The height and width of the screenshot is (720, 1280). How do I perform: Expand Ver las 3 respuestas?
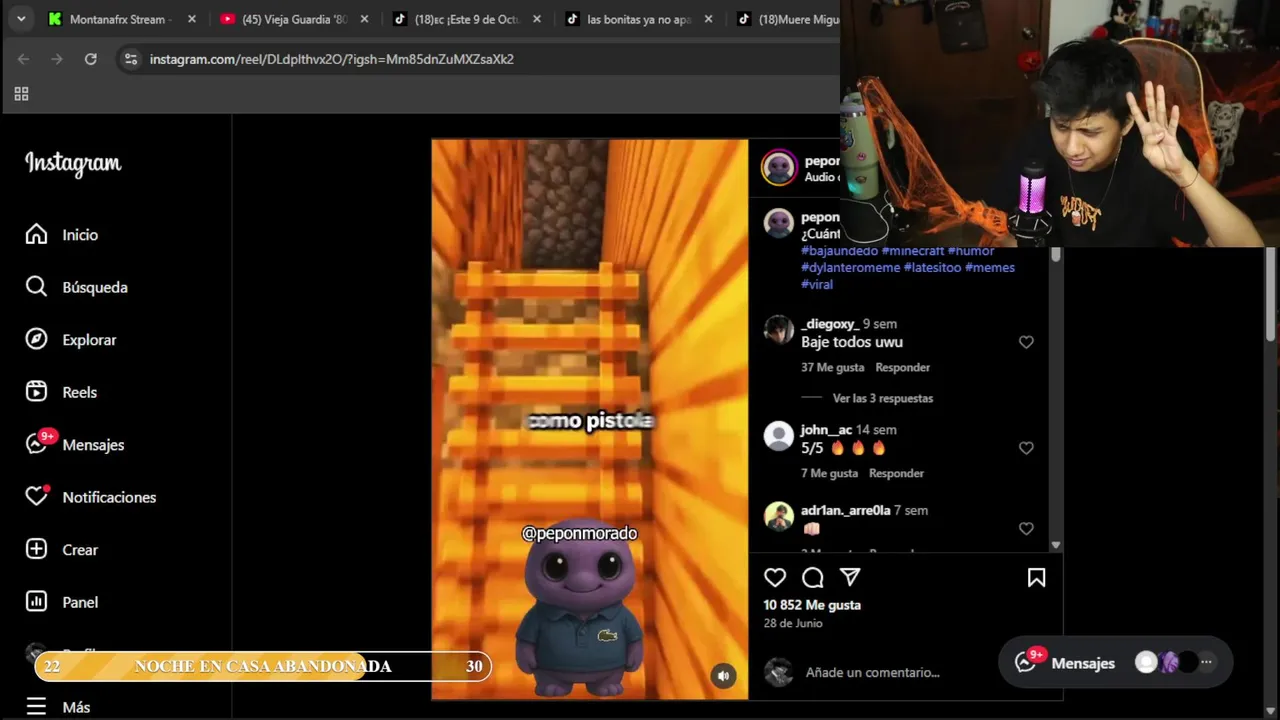click(x=883, y=398)
